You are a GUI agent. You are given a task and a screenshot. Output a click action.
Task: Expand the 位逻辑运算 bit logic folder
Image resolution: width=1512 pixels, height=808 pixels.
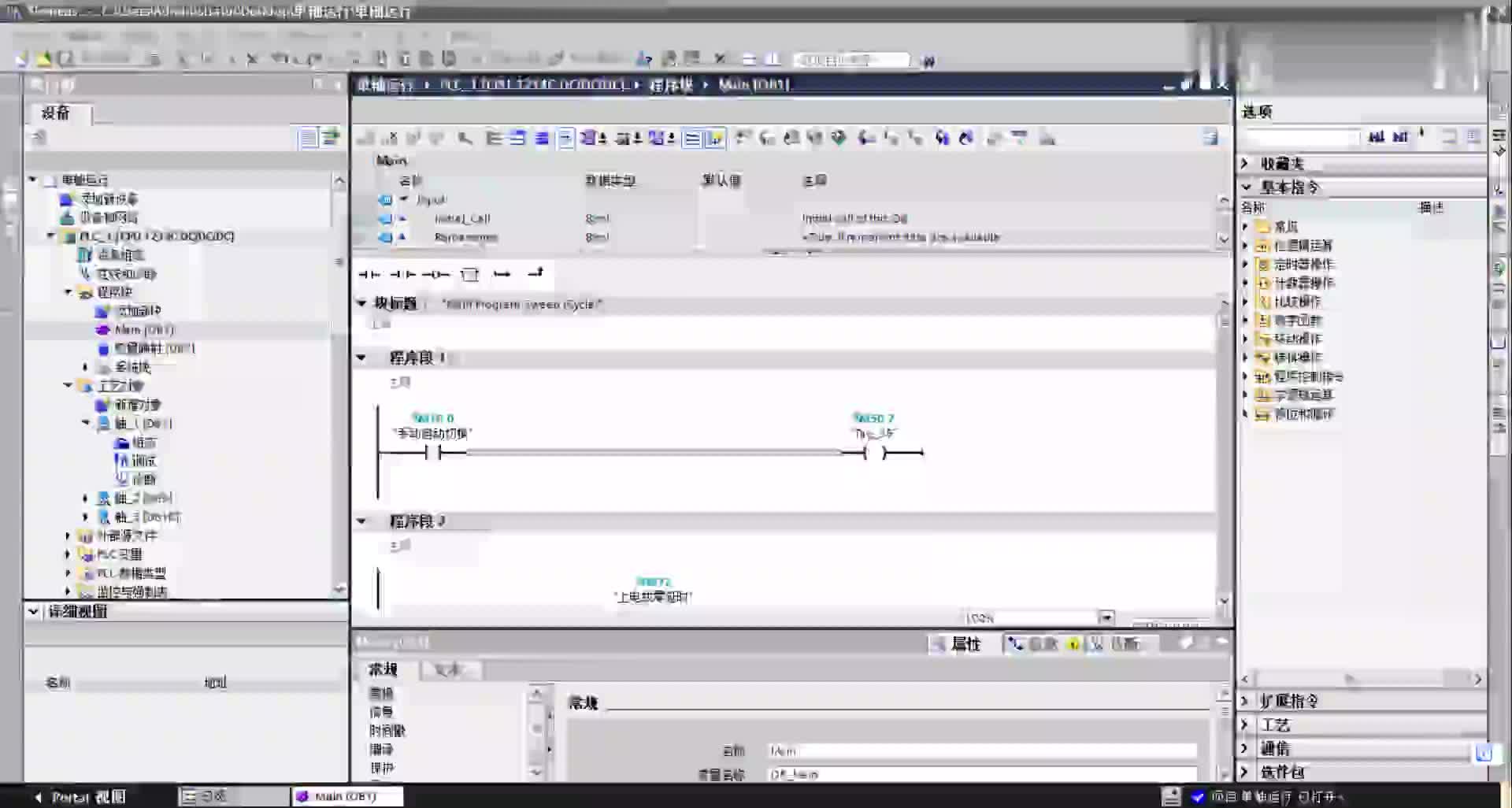[x=1245, y=246]
